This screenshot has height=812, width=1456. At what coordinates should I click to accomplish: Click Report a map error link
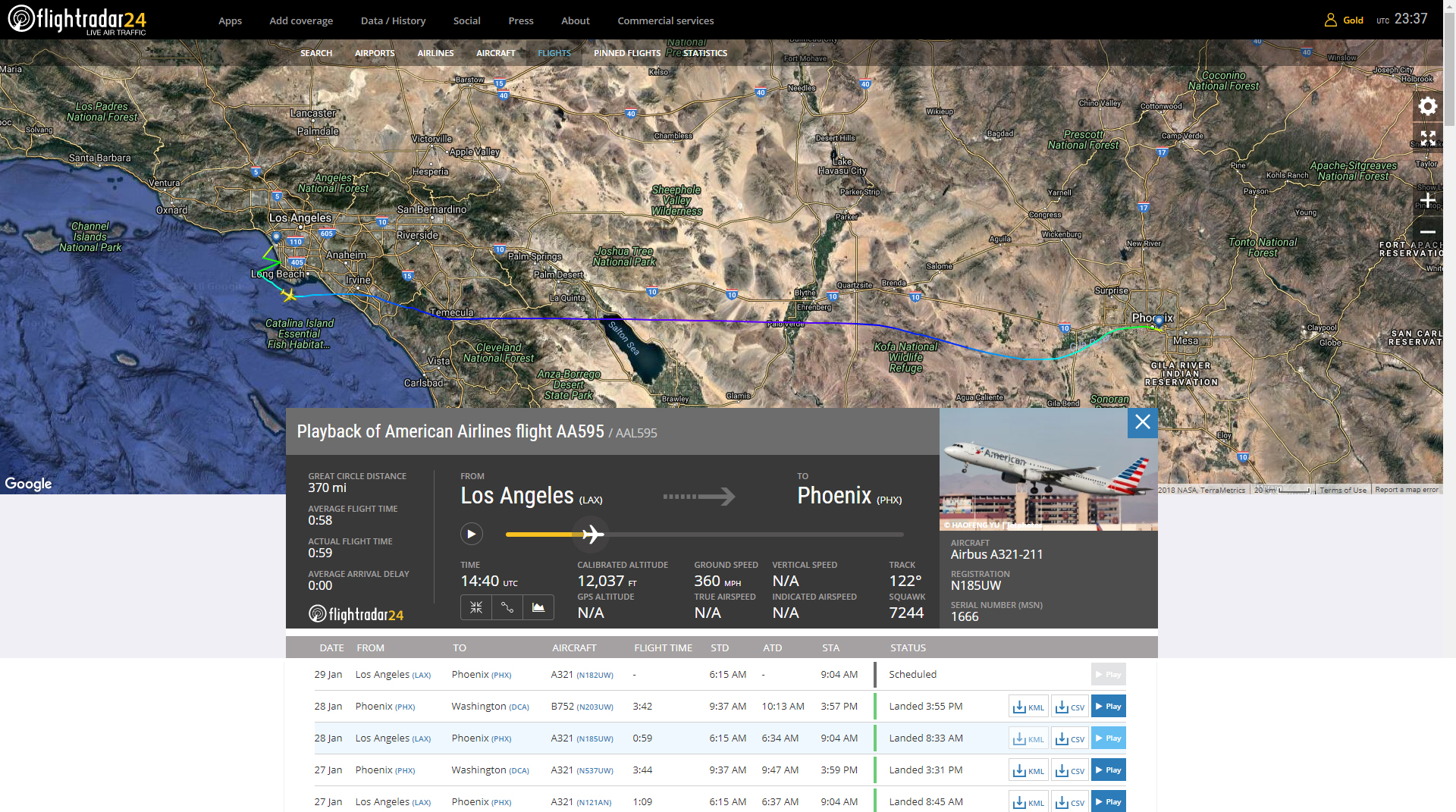1406,490
